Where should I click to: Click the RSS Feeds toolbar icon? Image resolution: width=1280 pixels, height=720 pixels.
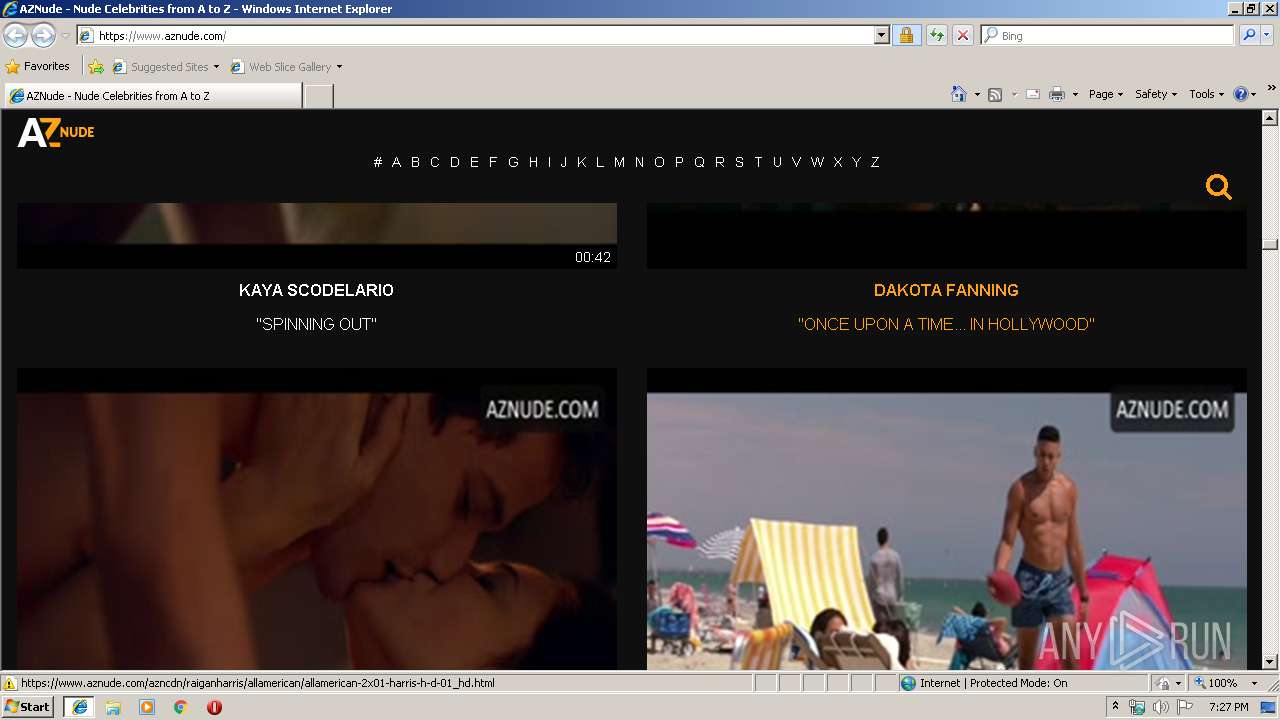[x=995, y=94]
